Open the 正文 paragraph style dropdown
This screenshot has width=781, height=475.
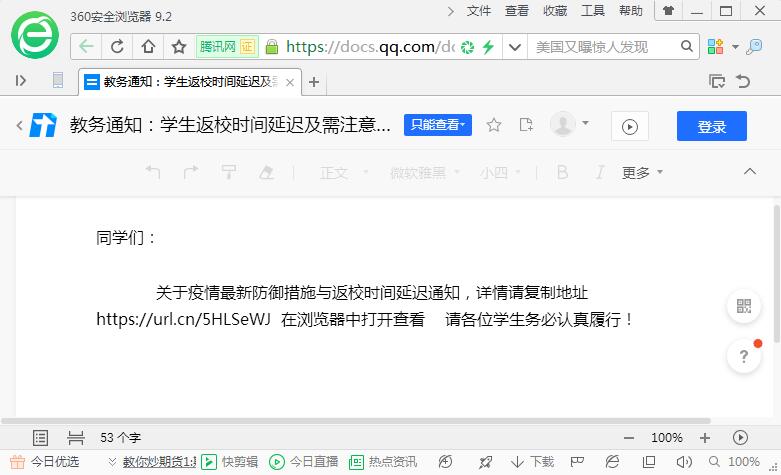(x=344, y=173)
